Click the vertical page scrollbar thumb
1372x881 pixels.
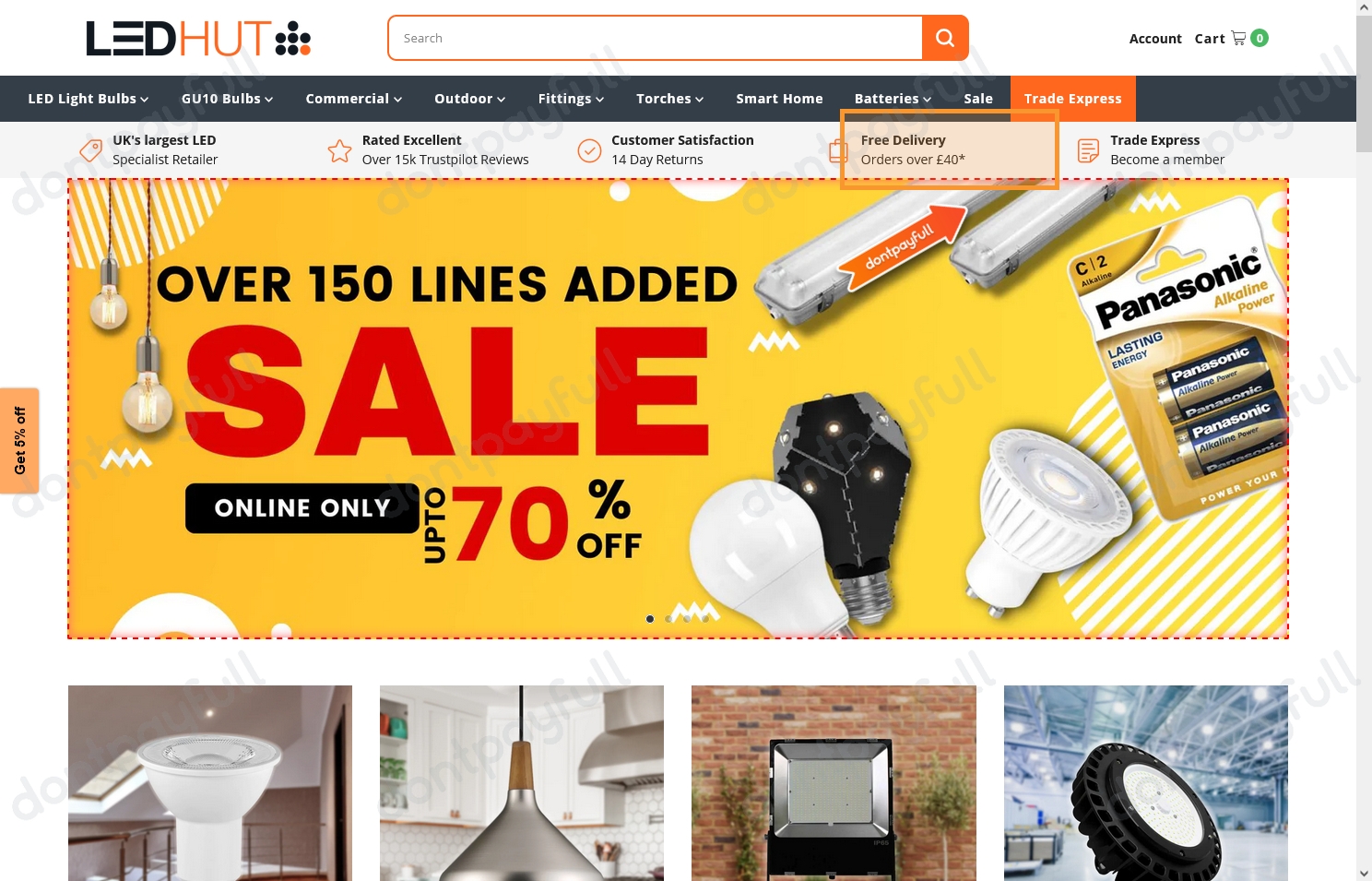coord(1364,83)
